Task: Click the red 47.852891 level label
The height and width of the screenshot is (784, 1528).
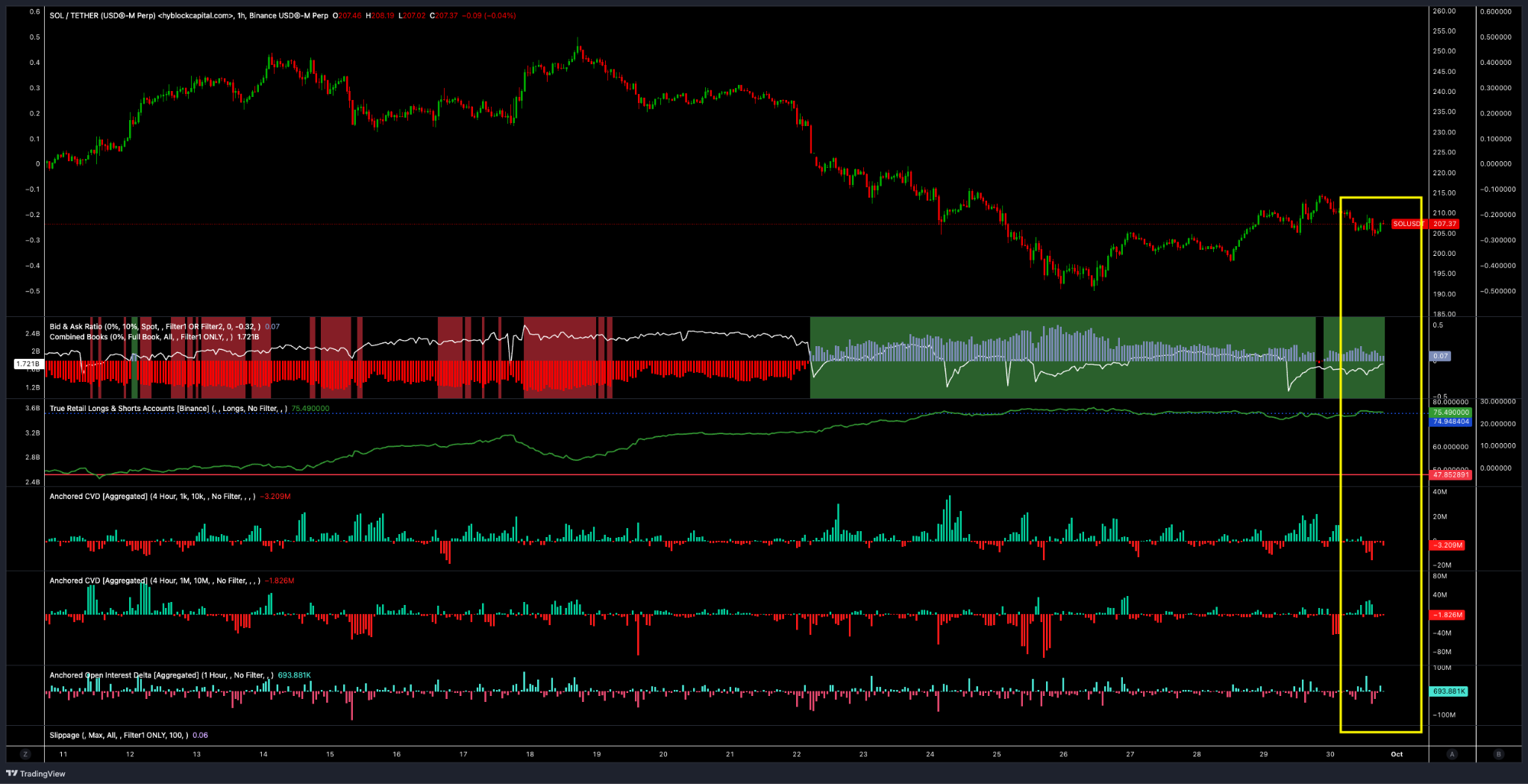Action: click(x=1449, y=474)
